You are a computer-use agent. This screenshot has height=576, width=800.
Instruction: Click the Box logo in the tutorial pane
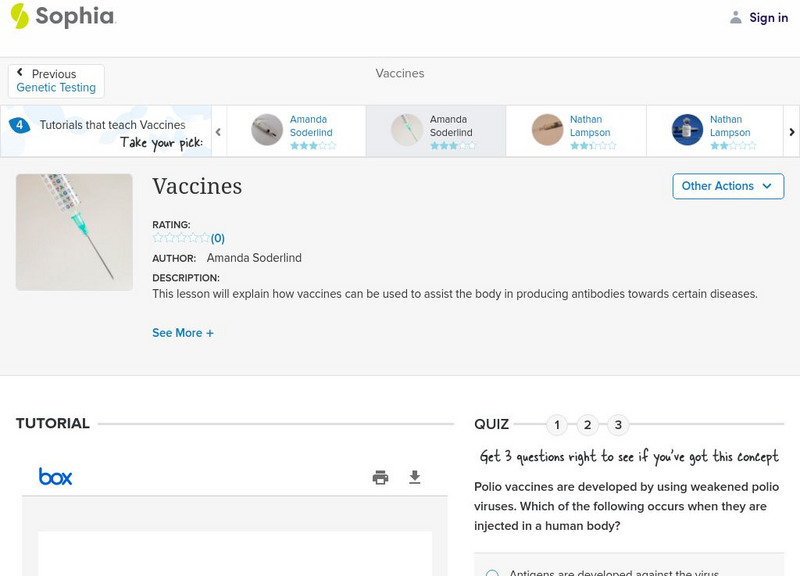(x=54, y=477)
